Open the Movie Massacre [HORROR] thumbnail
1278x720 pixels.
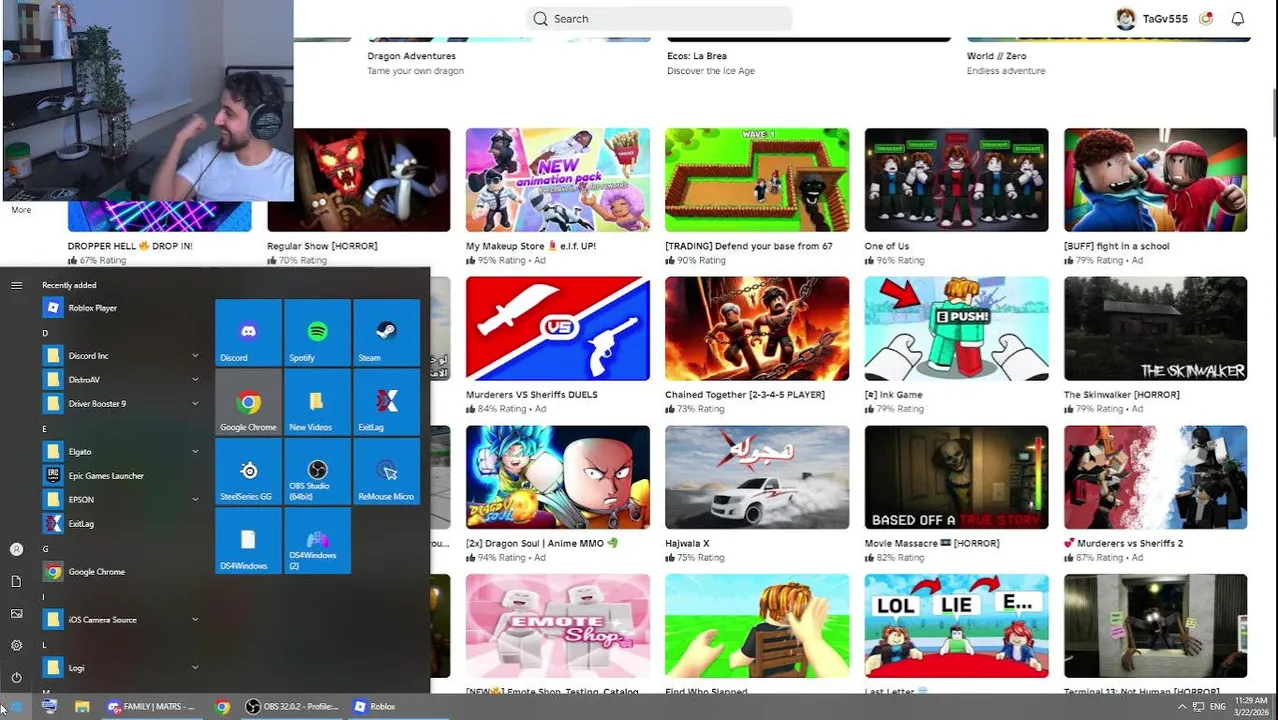[957, 478]
